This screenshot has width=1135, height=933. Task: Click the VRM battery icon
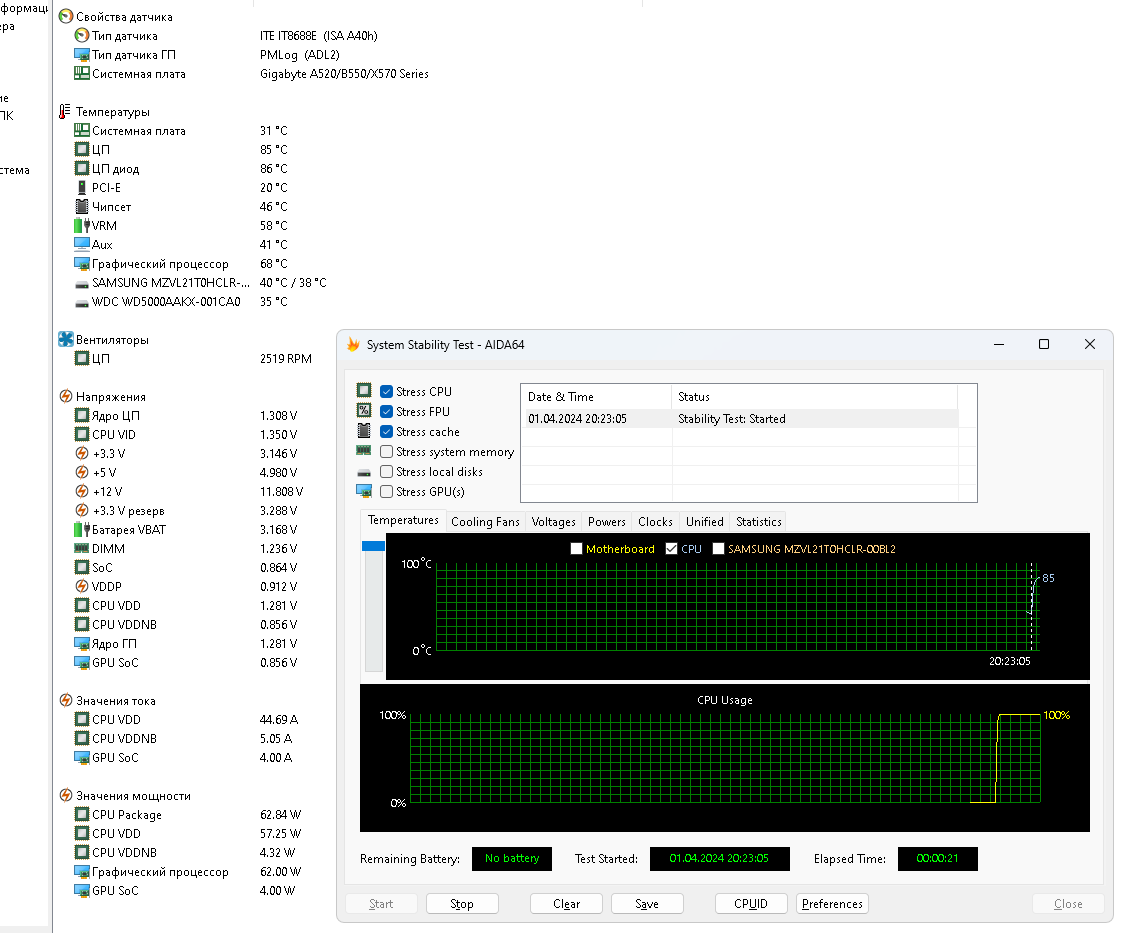(82, 225)
